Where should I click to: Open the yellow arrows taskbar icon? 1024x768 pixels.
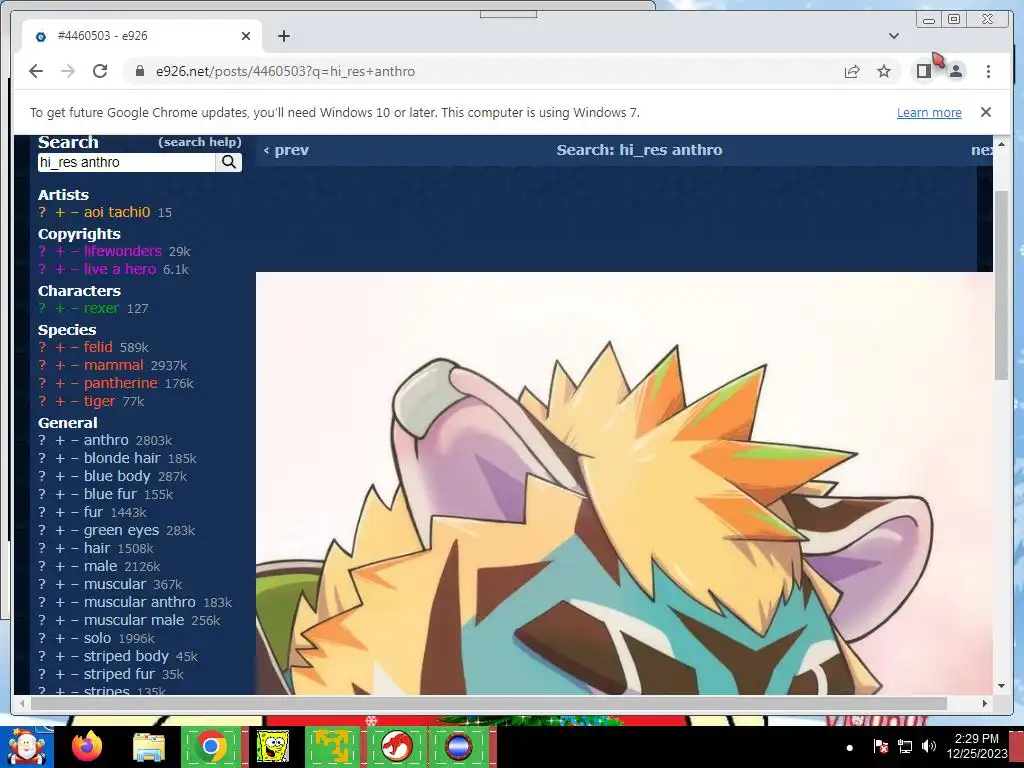click(332, 747)
